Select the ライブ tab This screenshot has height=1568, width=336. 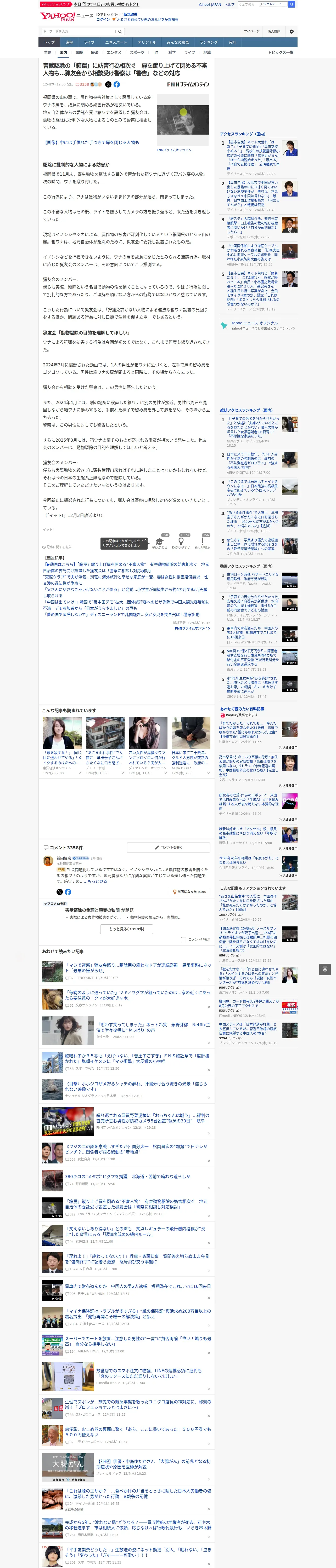(x=89, y=42)
